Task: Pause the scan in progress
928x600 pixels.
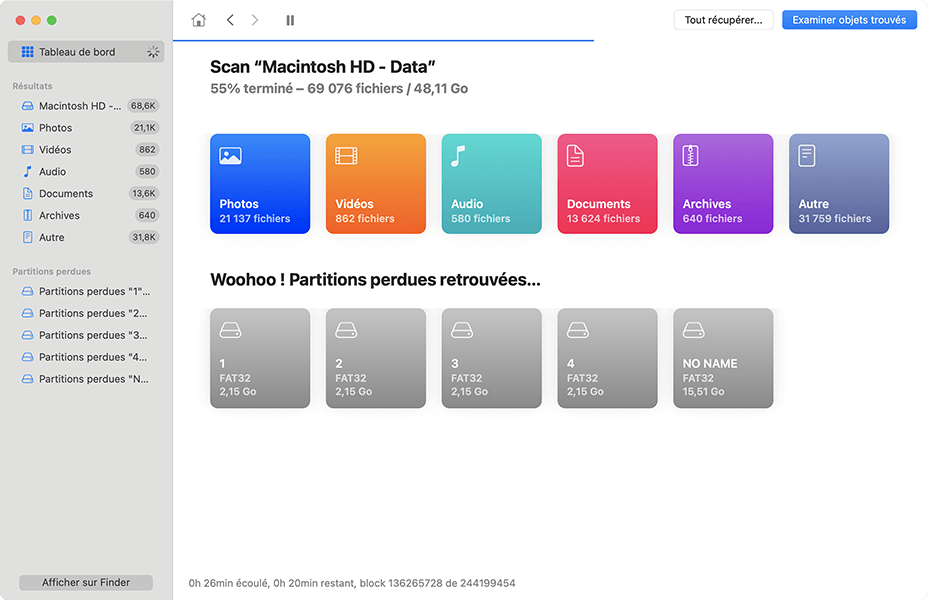Action: click(x=290, y=20)
